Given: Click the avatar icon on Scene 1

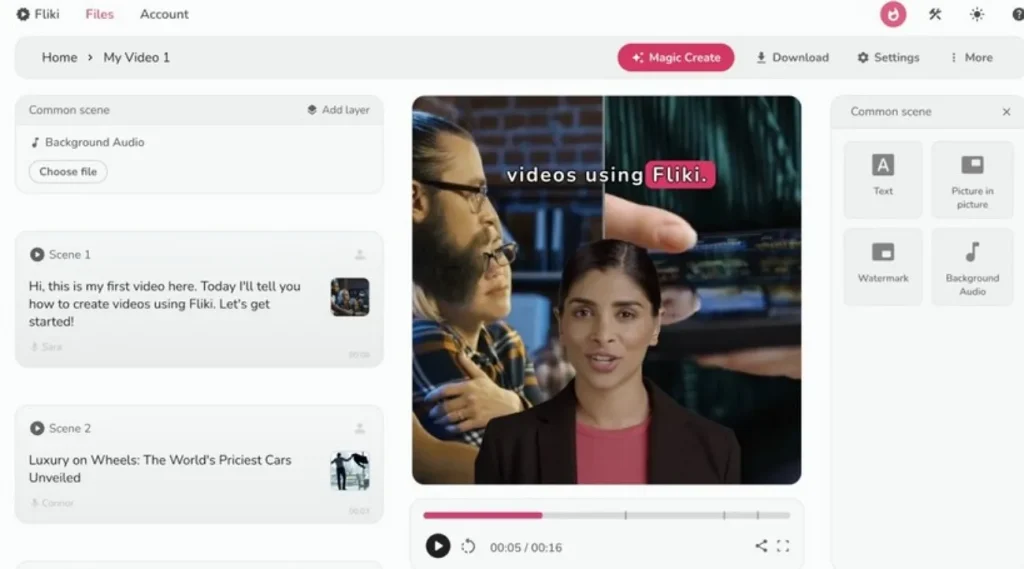Looking at the screenshot, I should [x=360, y=255].
